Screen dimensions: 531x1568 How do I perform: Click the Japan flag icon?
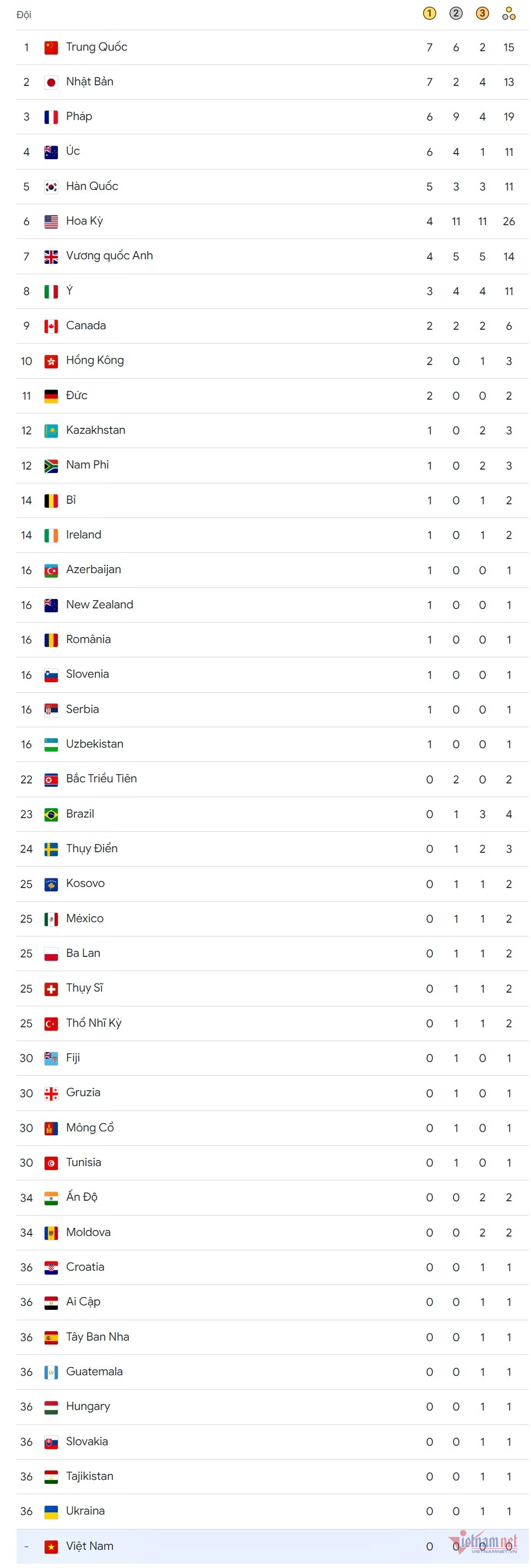[51, 82]
